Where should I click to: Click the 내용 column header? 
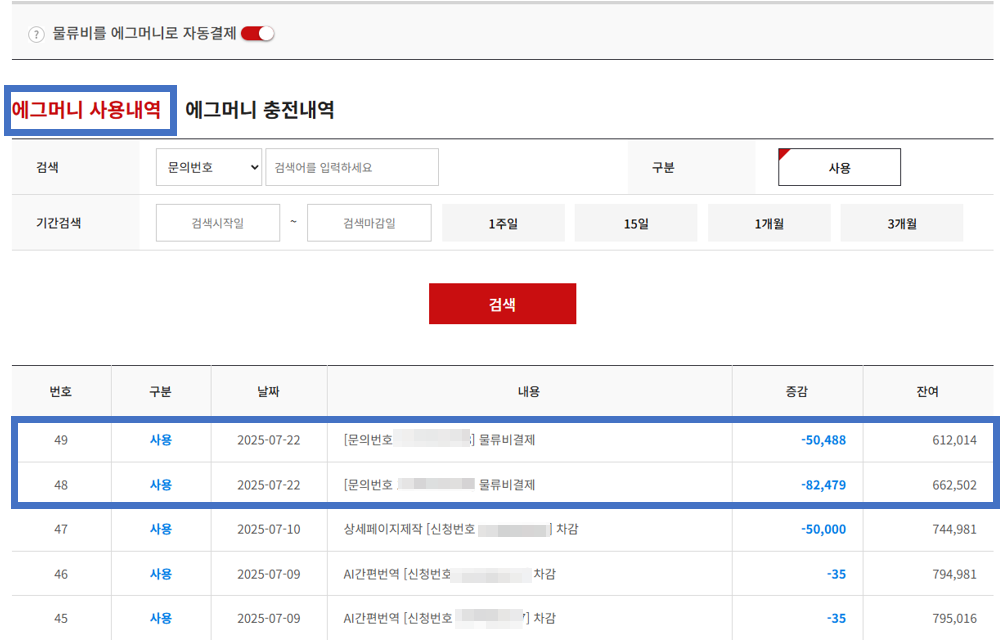tap(529, 391)
